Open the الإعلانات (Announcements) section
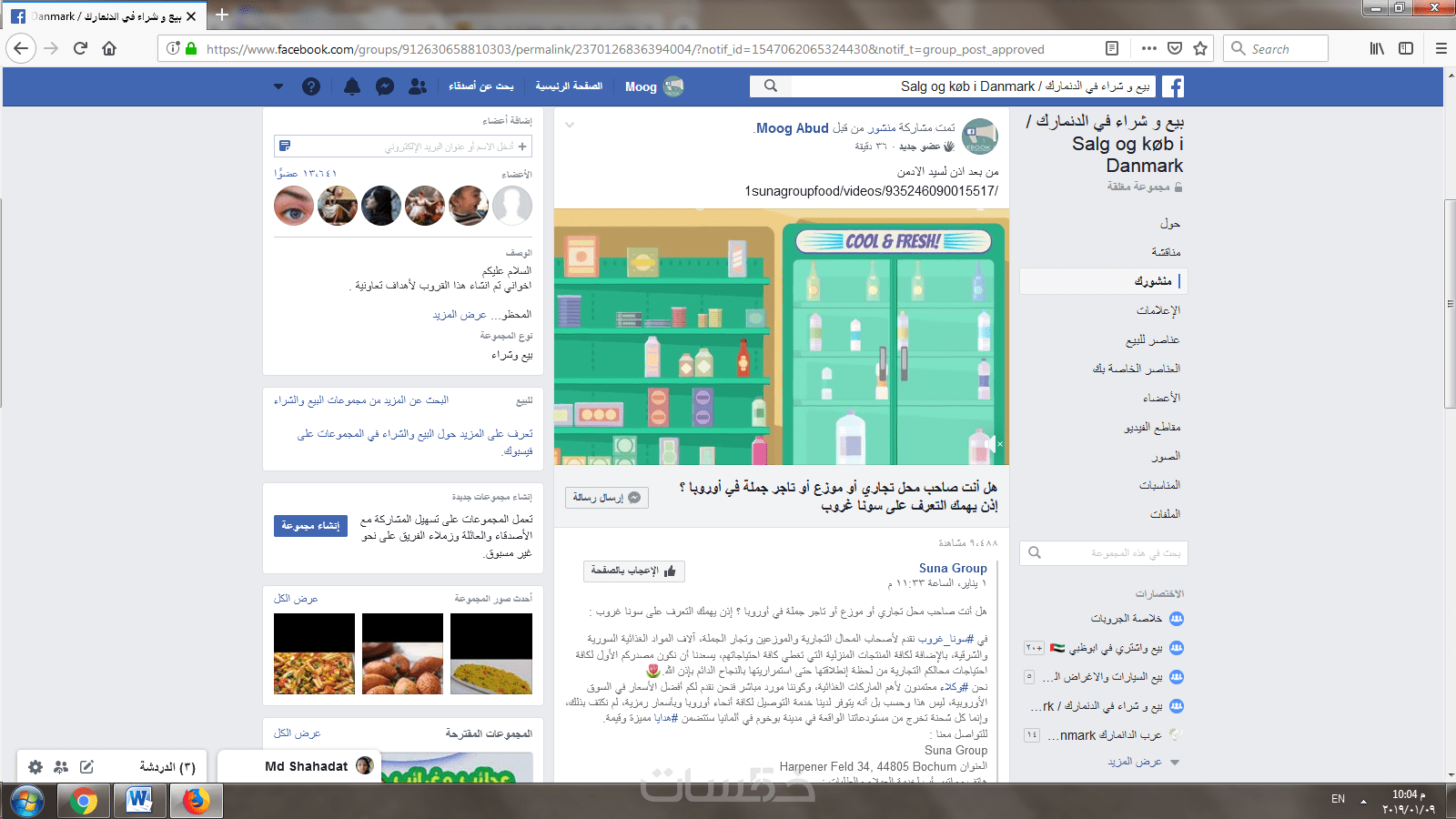The height and width of the screenshot is (819, 1456). coord(1158,310)
